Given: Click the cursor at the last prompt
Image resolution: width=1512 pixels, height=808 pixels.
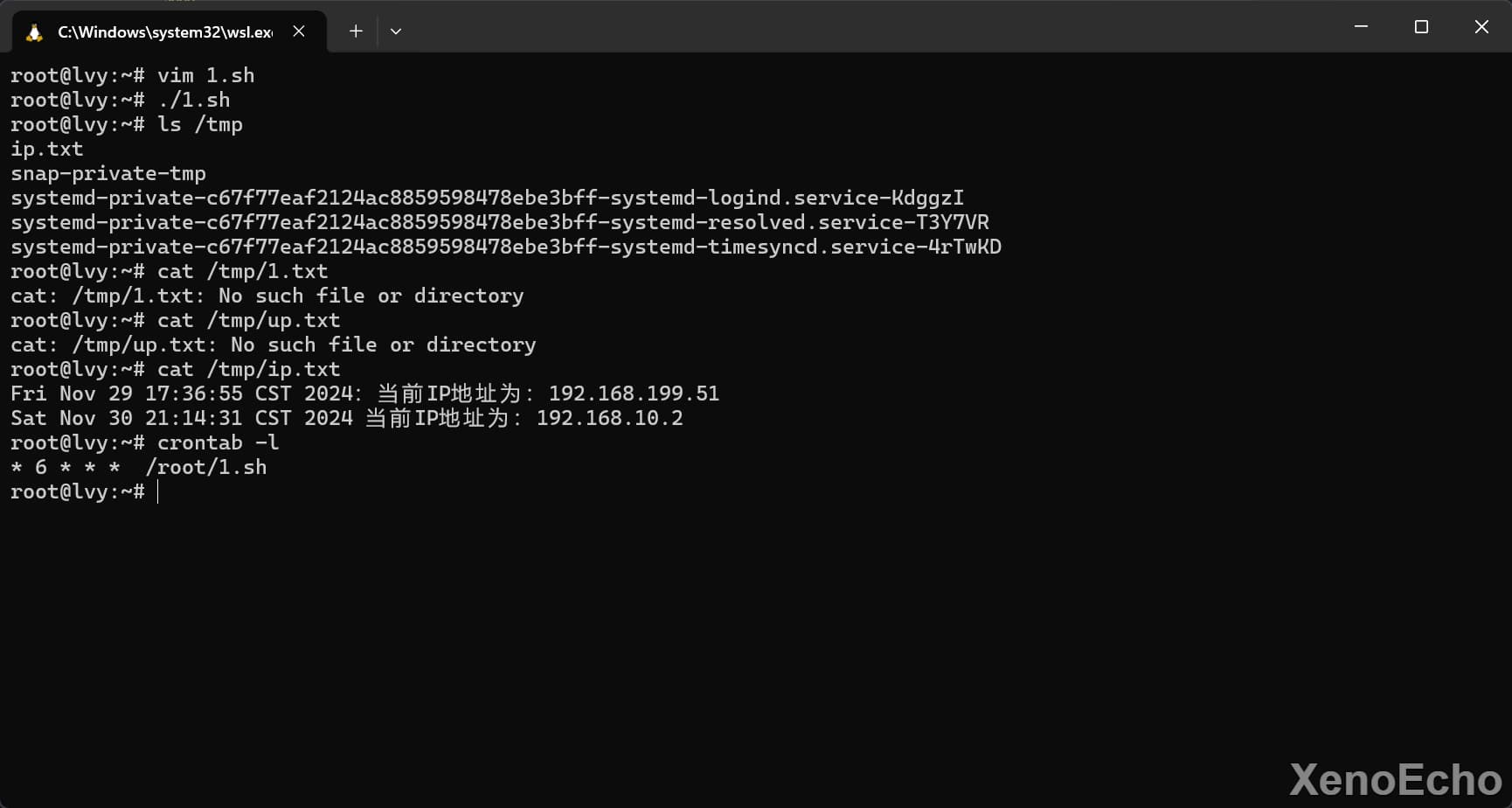Looking at the screenshot, I should pyautogui.click(x=158, y=492).
